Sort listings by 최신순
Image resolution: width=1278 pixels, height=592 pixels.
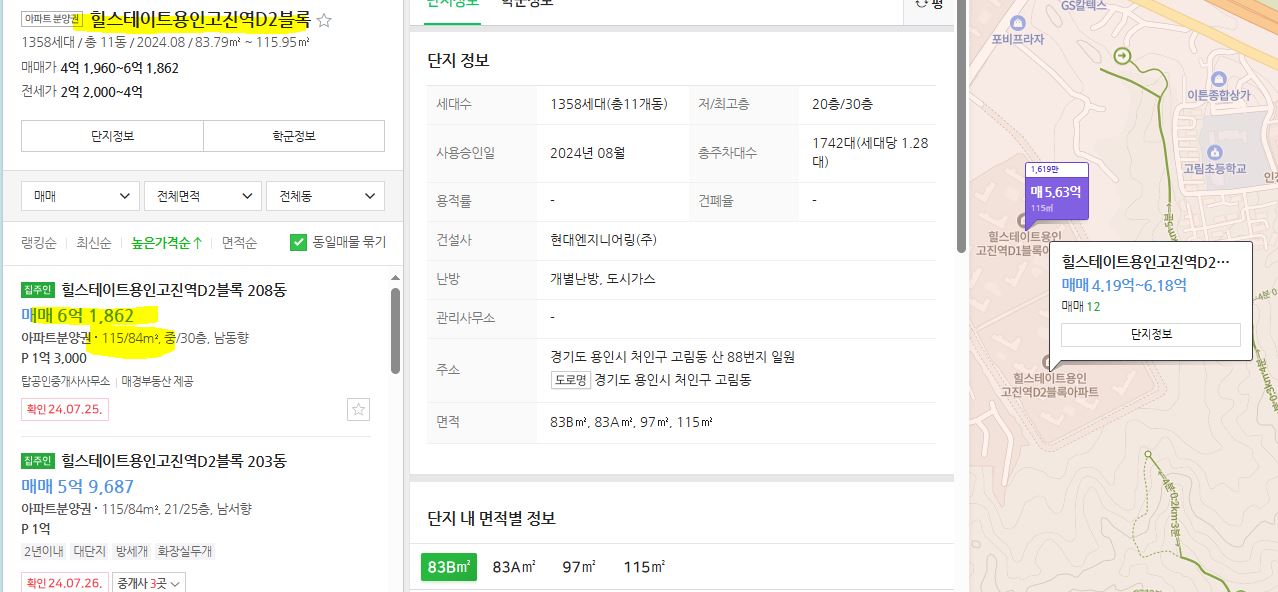[94, 243]
